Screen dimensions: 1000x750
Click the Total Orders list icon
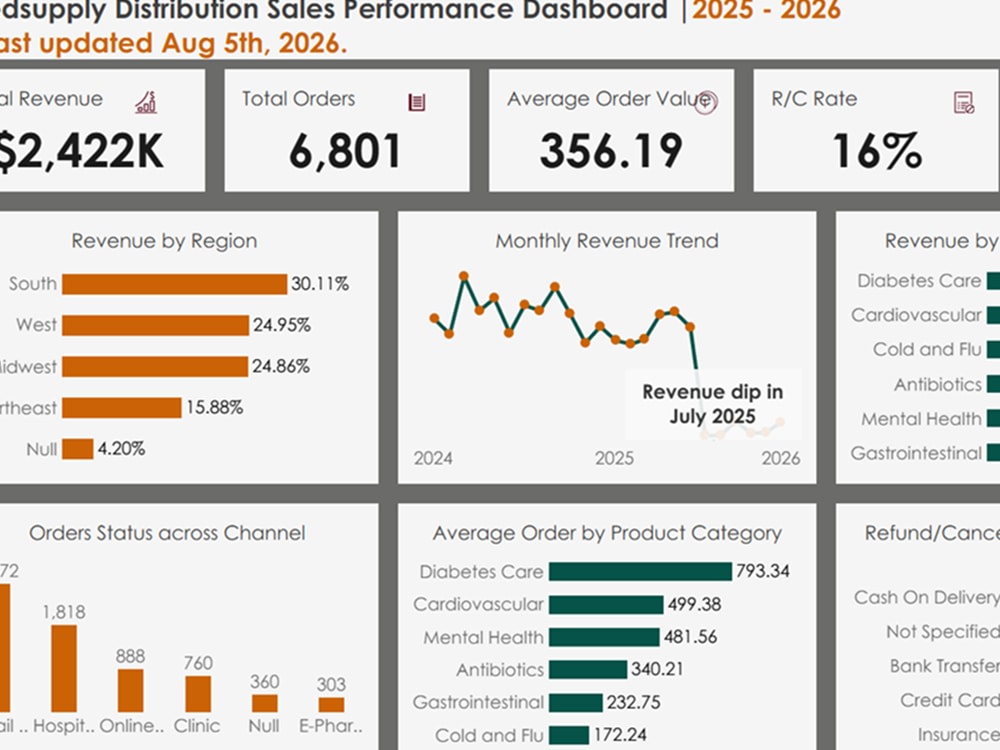(x=416, y=102)
